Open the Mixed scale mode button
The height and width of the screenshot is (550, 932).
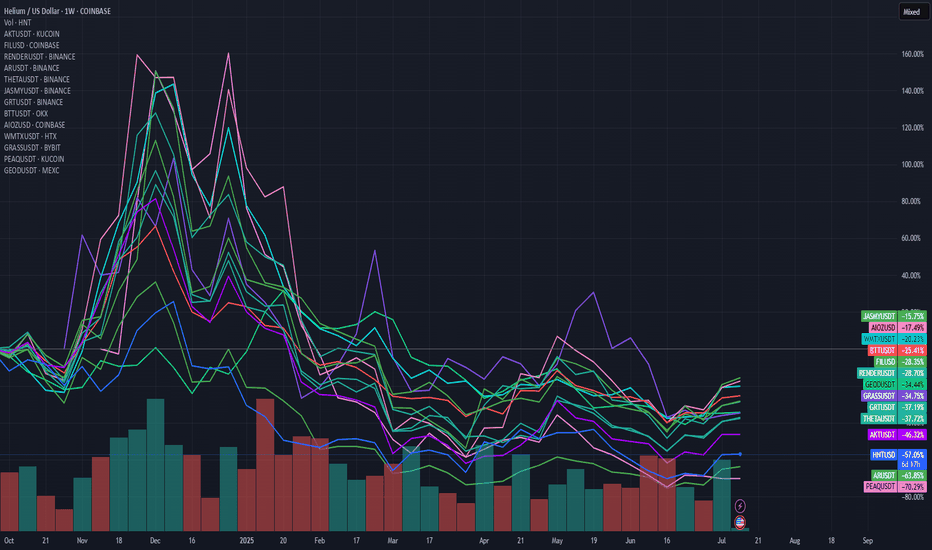pyautogui.click(x=912, y=12)
